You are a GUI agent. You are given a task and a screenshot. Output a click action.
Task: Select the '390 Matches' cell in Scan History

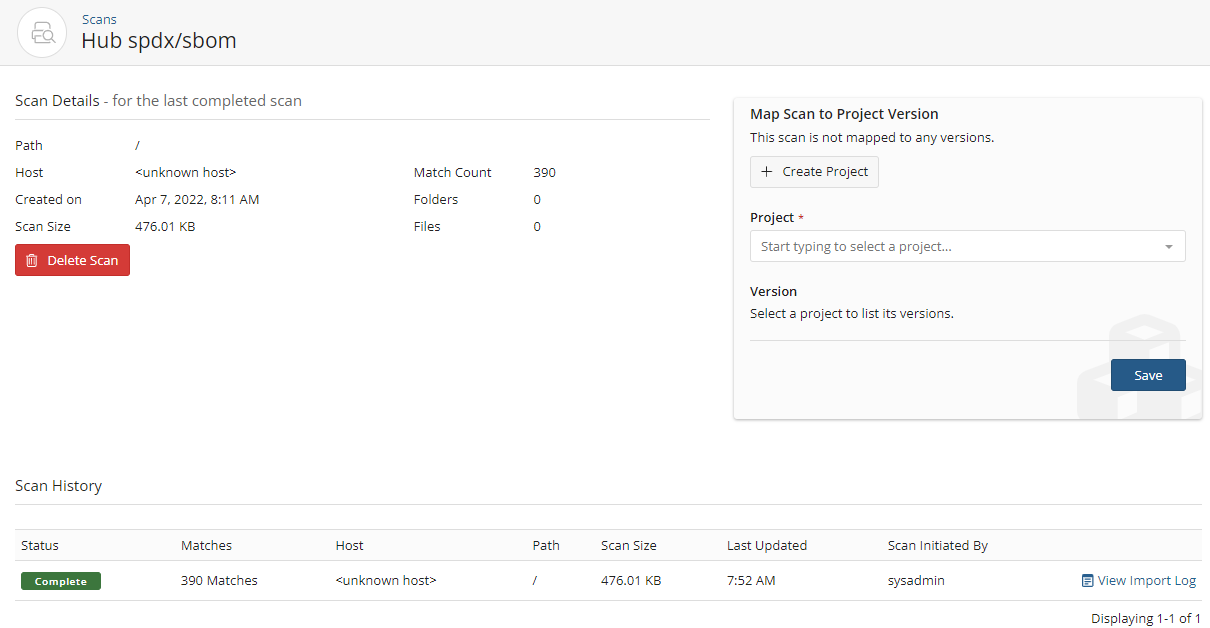219,581
